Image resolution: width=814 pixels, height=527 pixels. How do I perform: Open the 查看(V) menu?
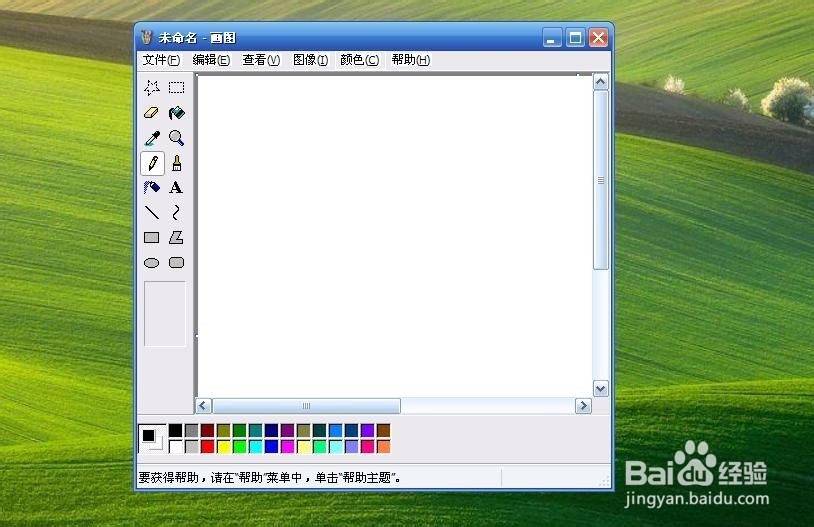(x=261, y=60)
